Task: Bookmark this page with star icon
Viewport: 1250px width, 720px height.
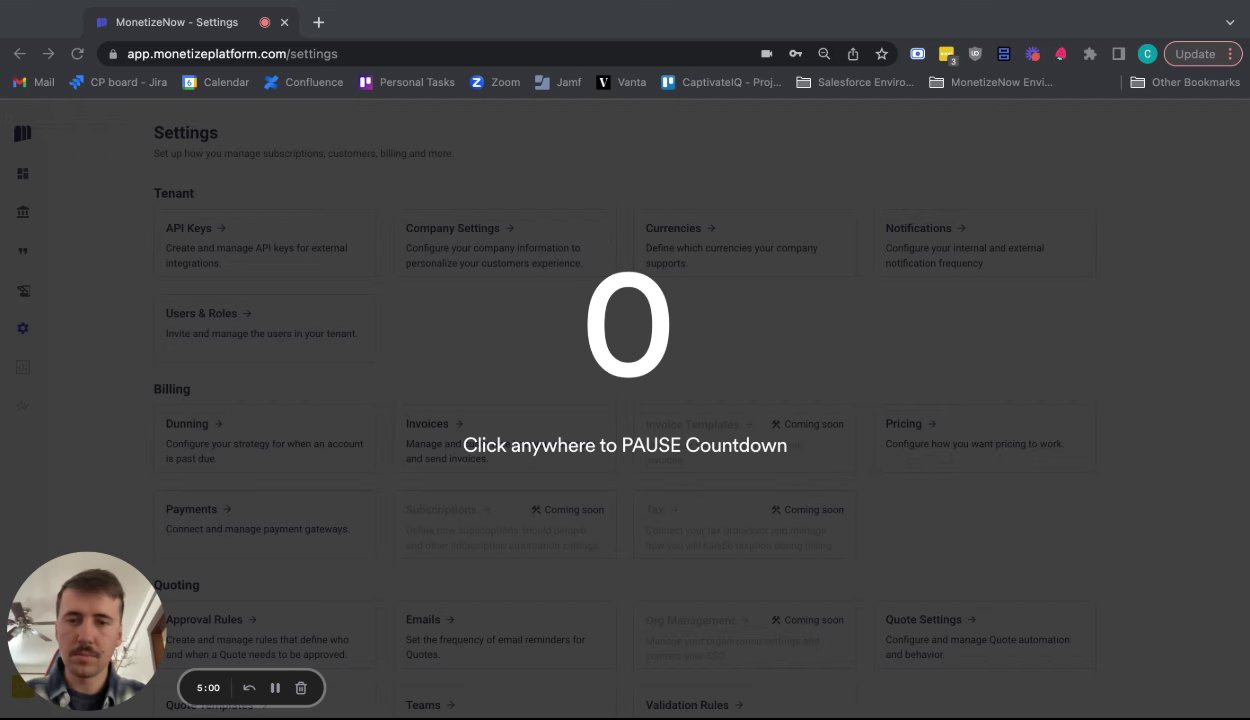Action: tap(882, 54)
